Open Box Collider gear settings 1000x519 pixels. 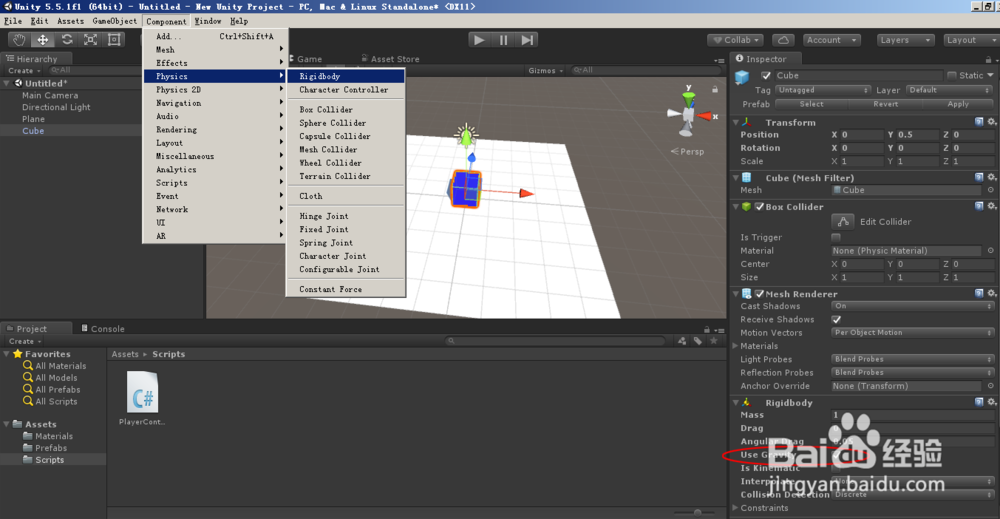tap(991, 206)
